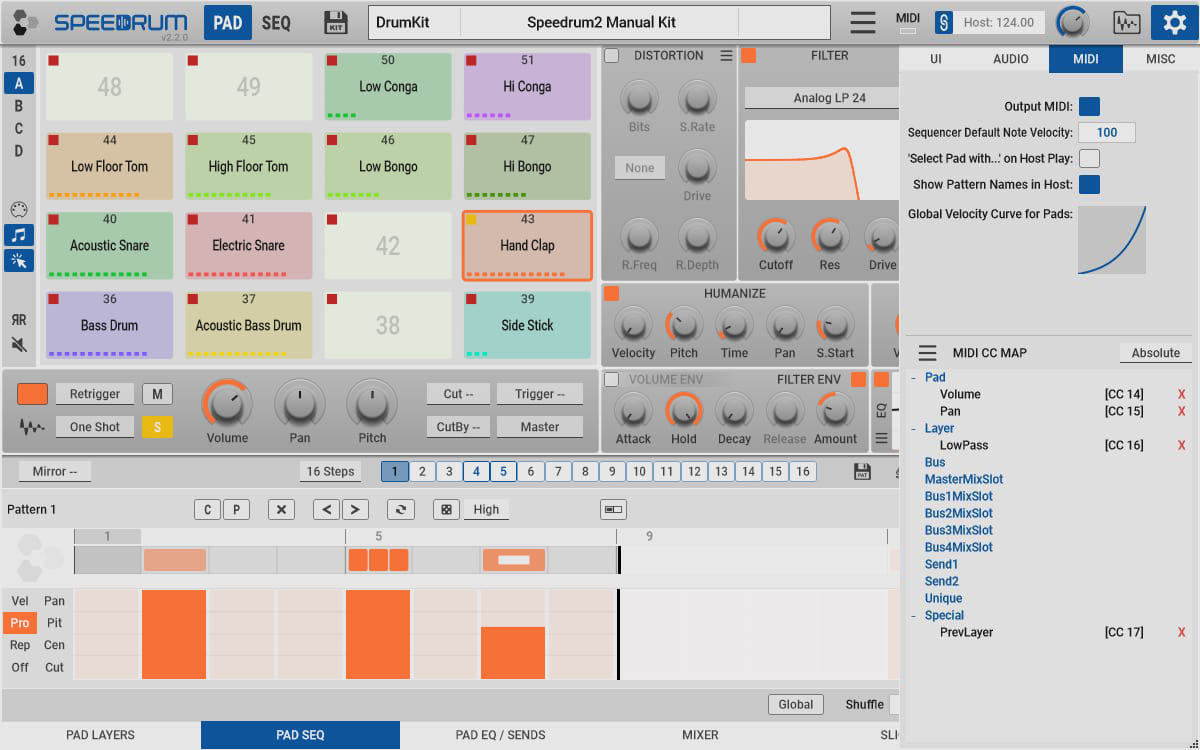Switch to the MIXER tab
This screenshot has height=750, width=1200.
pos(700,735)
